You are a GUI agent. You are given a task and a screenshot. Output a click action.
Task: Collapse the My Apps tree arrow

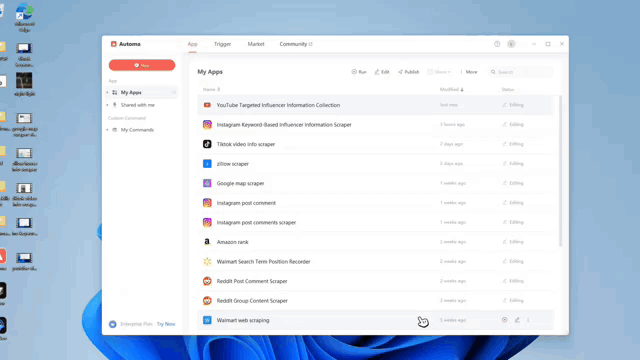click(x=107, y=93)
